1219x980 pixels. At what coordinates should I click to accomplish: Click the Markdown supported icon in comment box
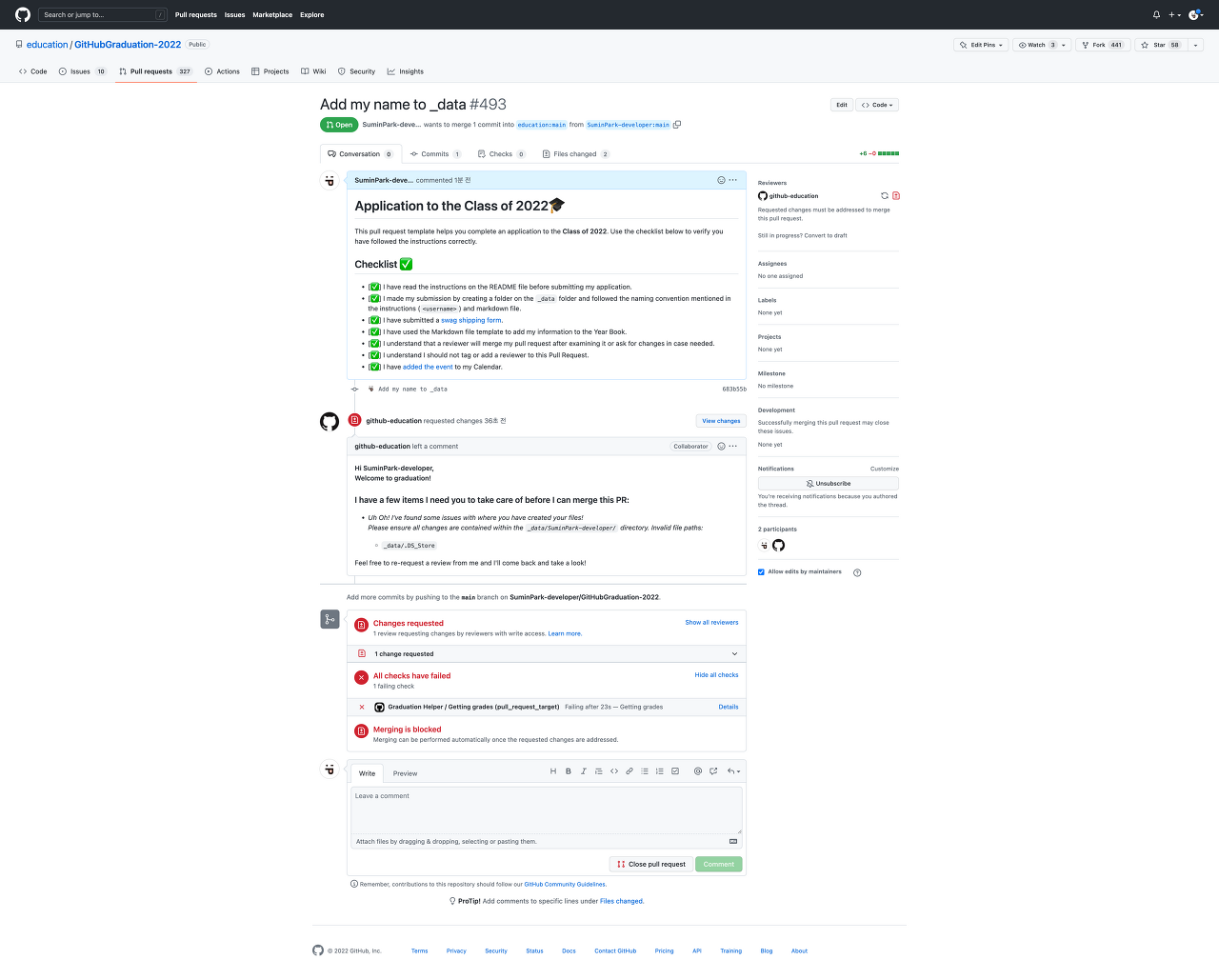coord(733,841)
